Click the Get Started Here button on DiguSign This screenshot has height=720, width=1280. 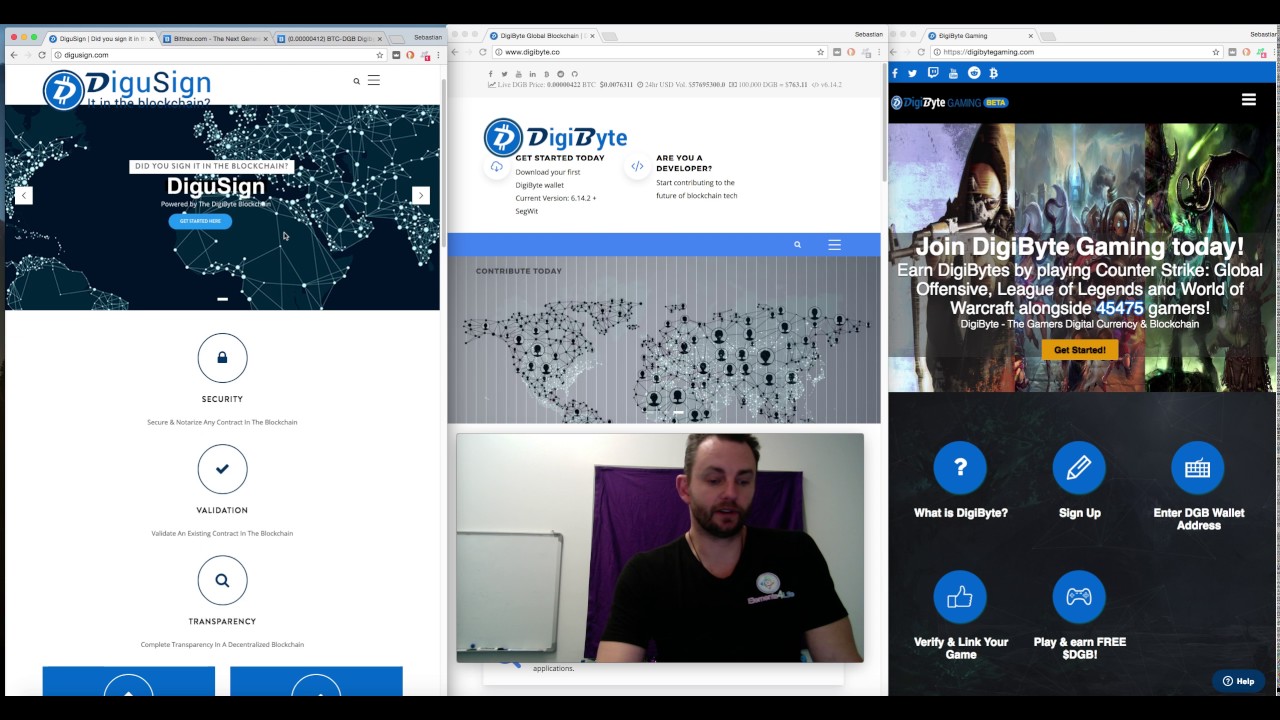(200, 221)
